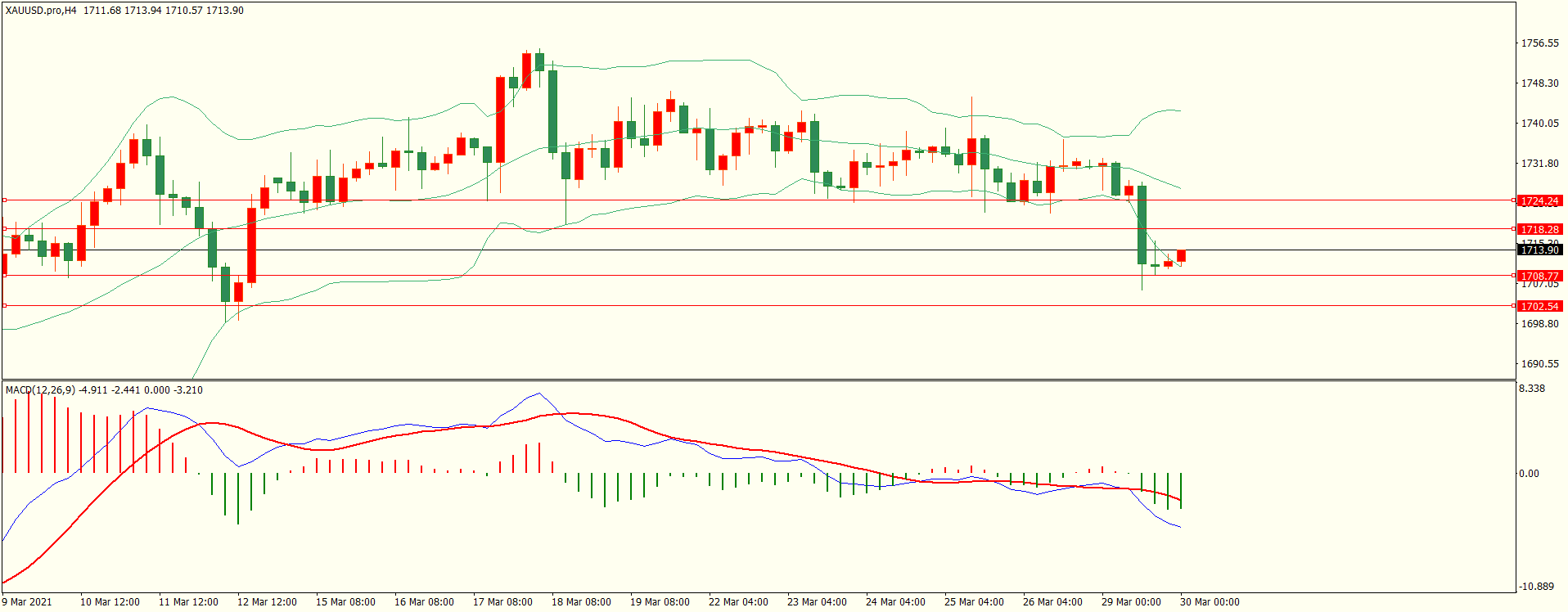Click the latest red candle near 1713.90

coord(1181,256)
